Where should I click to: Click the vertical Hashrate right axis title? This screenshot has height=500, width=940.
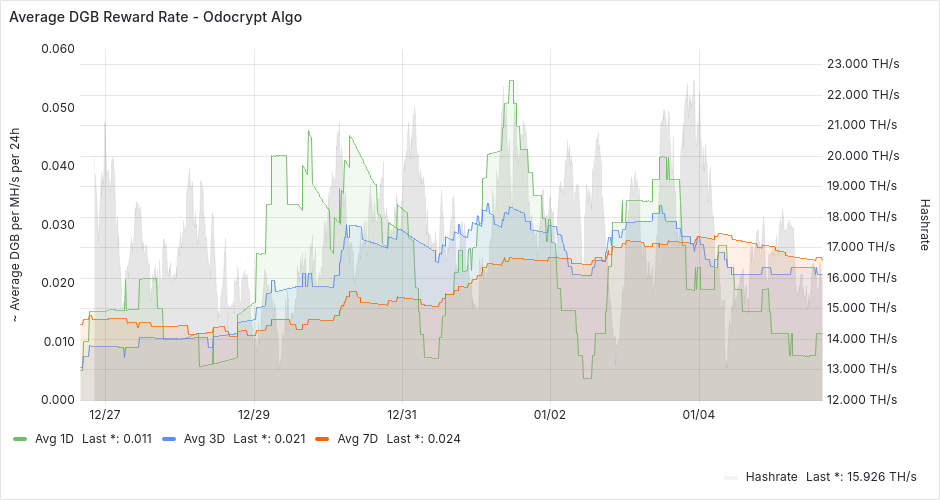click(x=924, y=223)
